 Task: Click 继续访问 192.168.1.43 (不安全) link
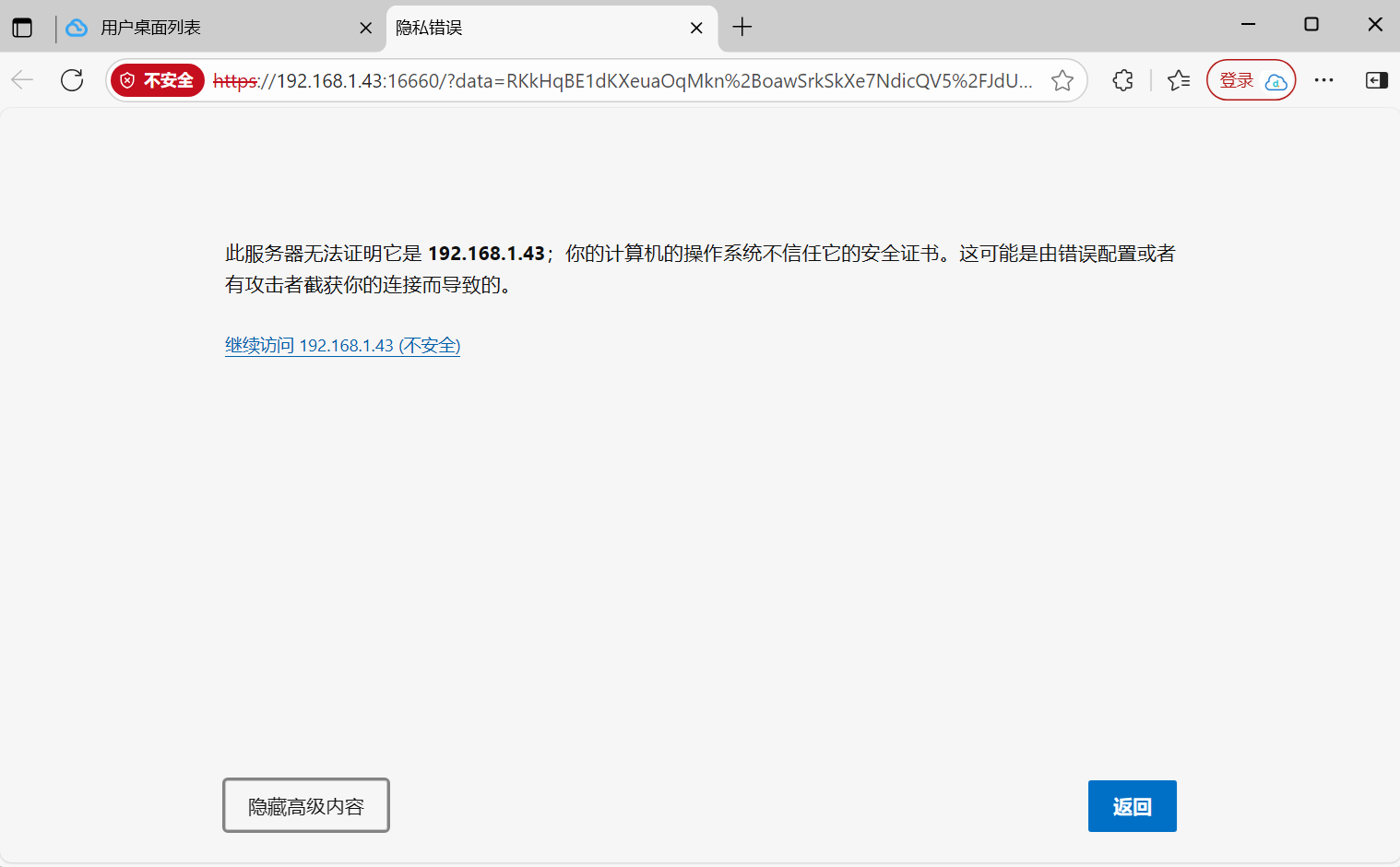(342, 345)
